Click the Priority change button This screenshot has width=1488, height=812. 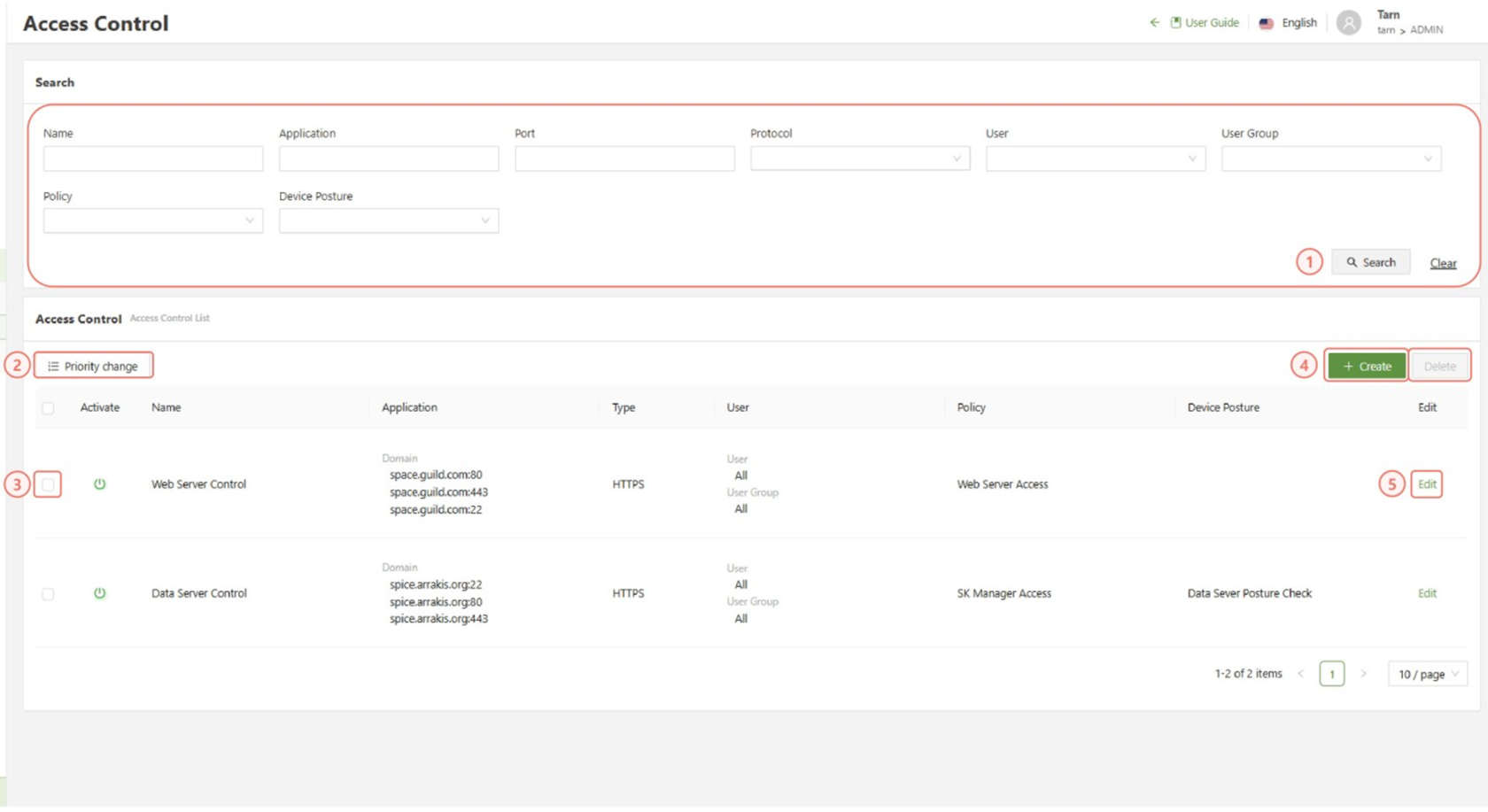[93, 366]
